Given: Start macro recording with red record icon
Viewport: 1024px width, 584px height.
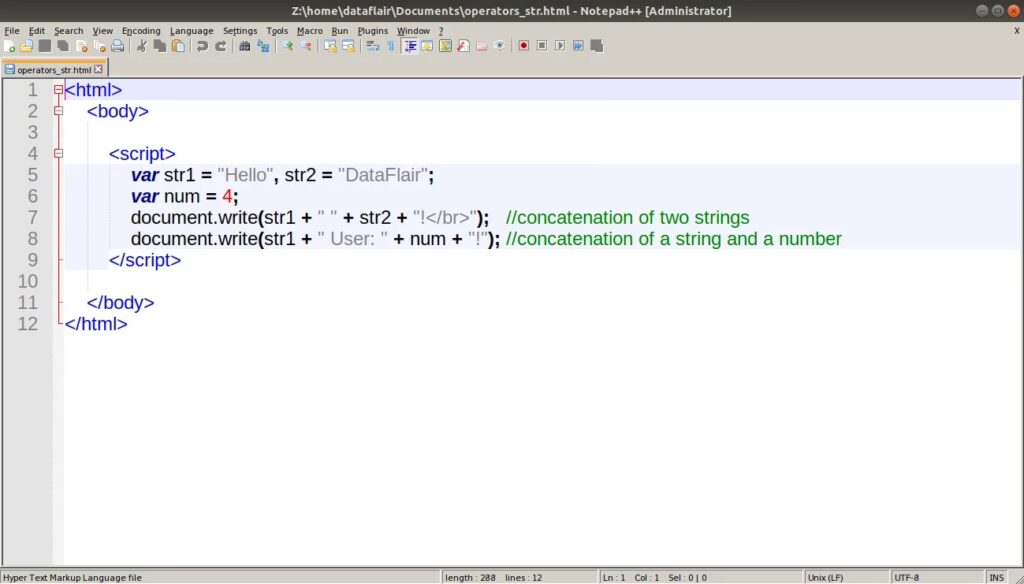Looking at the screenshot, I should [x=523, y=46].
